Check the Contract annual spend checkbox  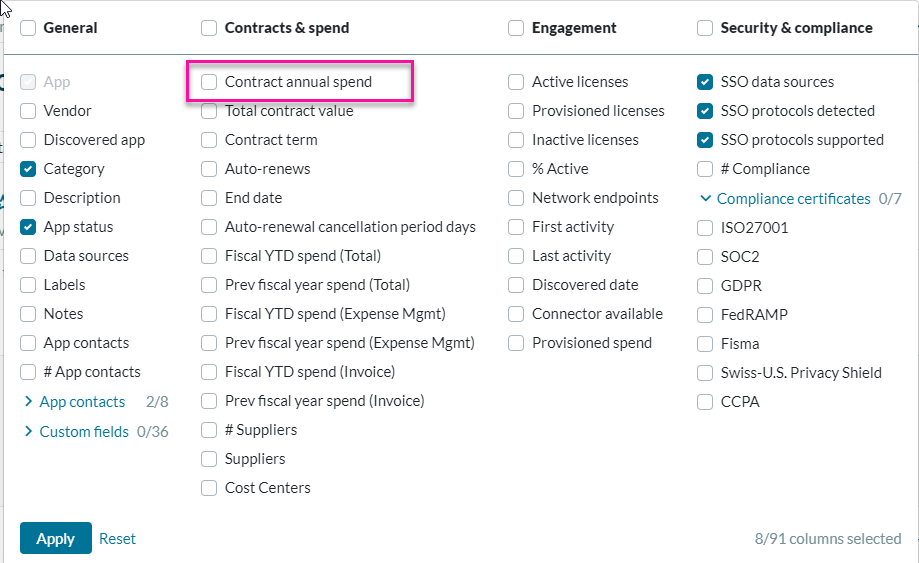click(209, 82)
